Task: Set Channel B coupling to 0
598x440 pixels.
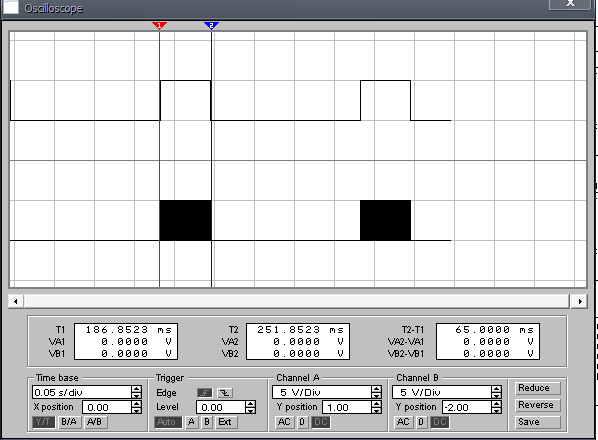Action: 421,422
